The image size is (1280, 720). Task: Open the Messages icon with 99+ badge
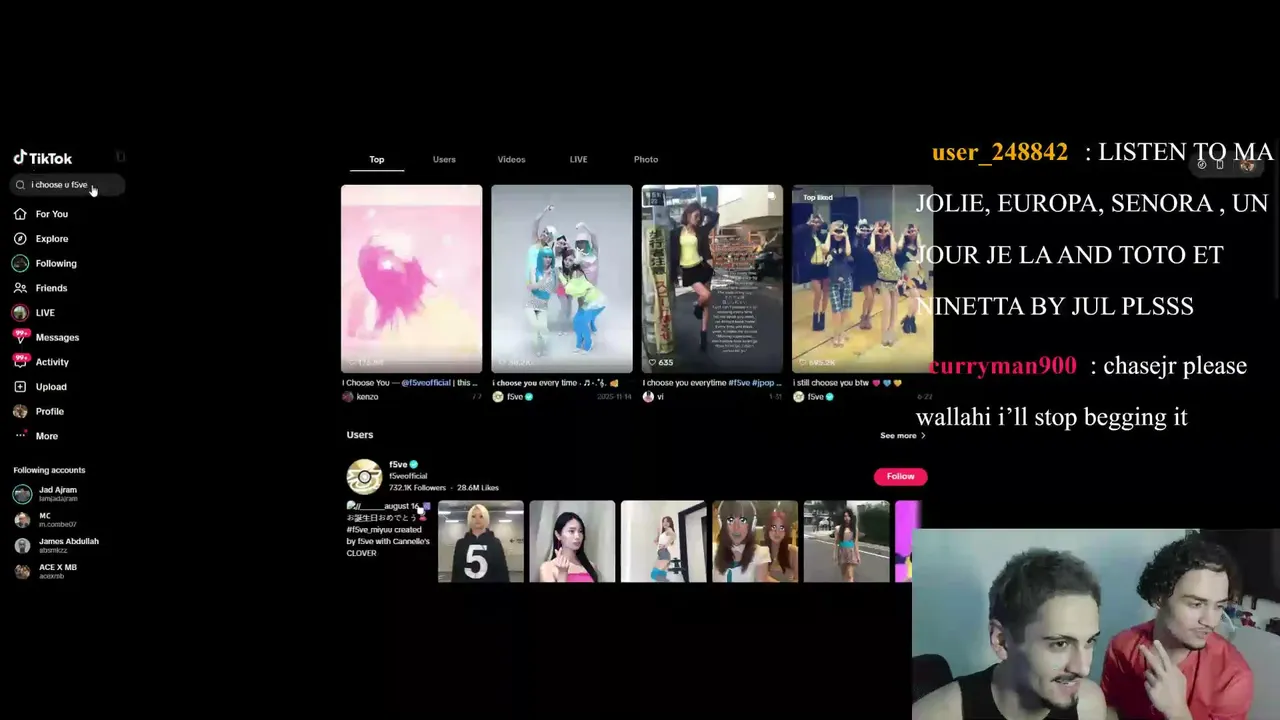pyautogui.click(x=20, y=337)
